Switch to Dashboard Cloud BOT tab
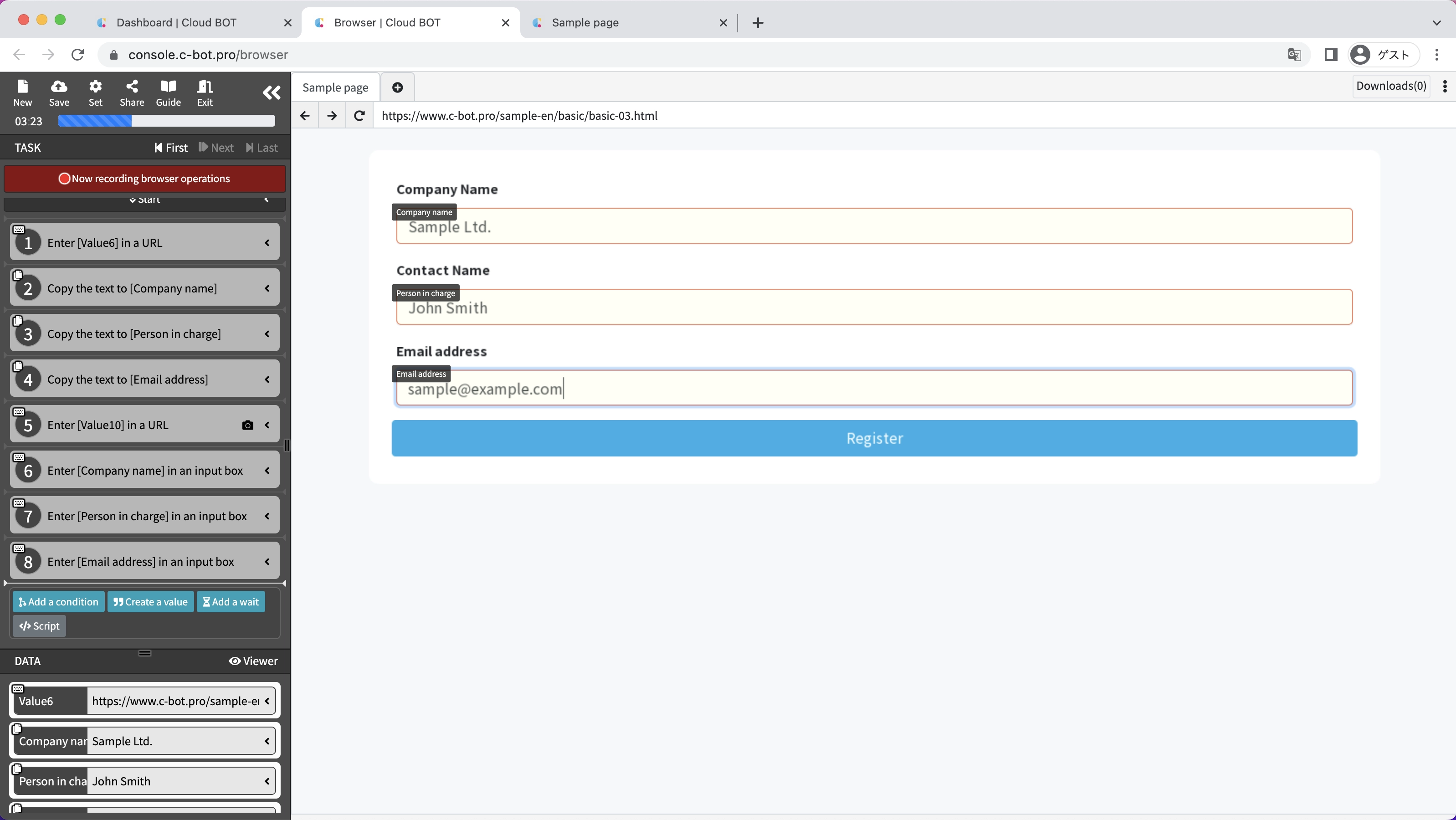 point(176,23)
